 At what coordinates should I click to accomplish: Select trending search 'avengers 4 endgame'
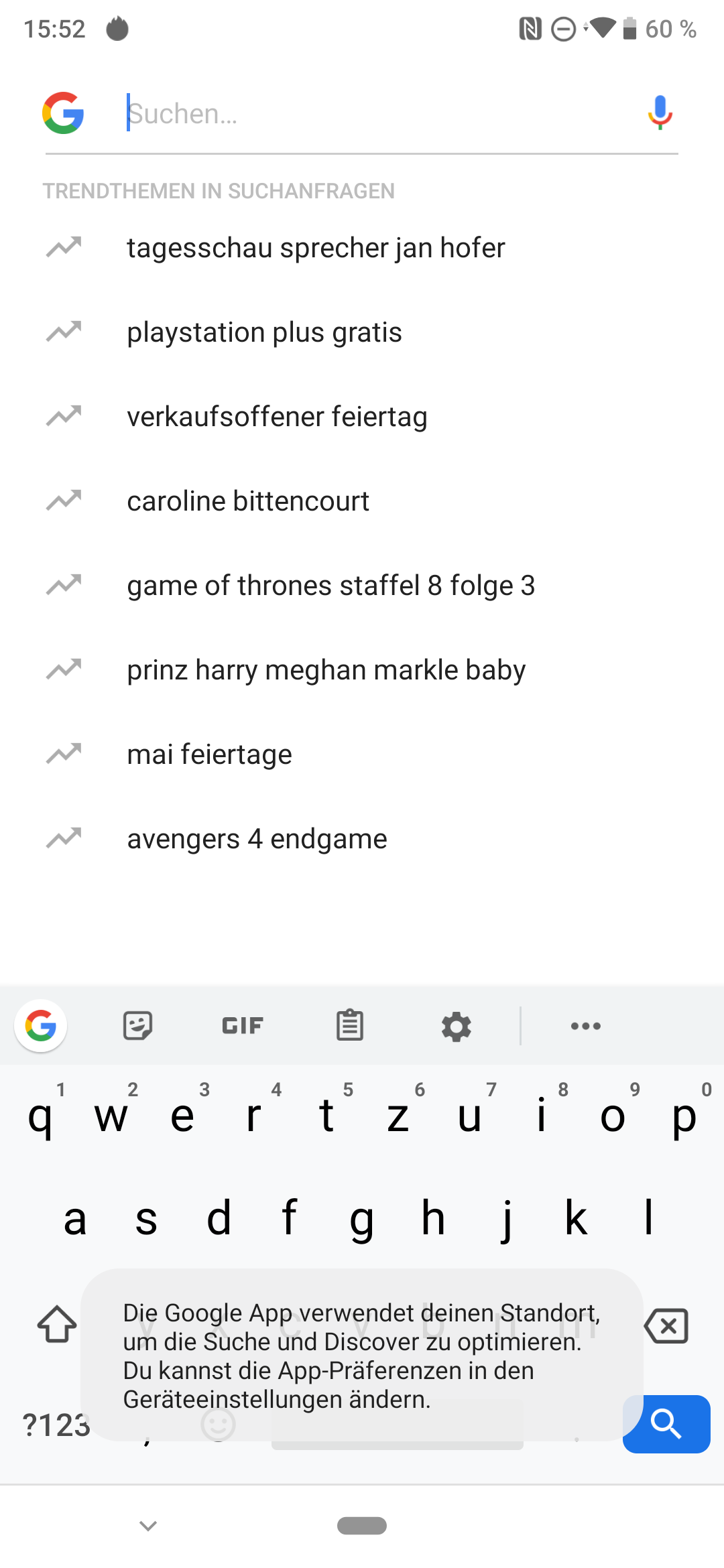(x=257, y=839)
